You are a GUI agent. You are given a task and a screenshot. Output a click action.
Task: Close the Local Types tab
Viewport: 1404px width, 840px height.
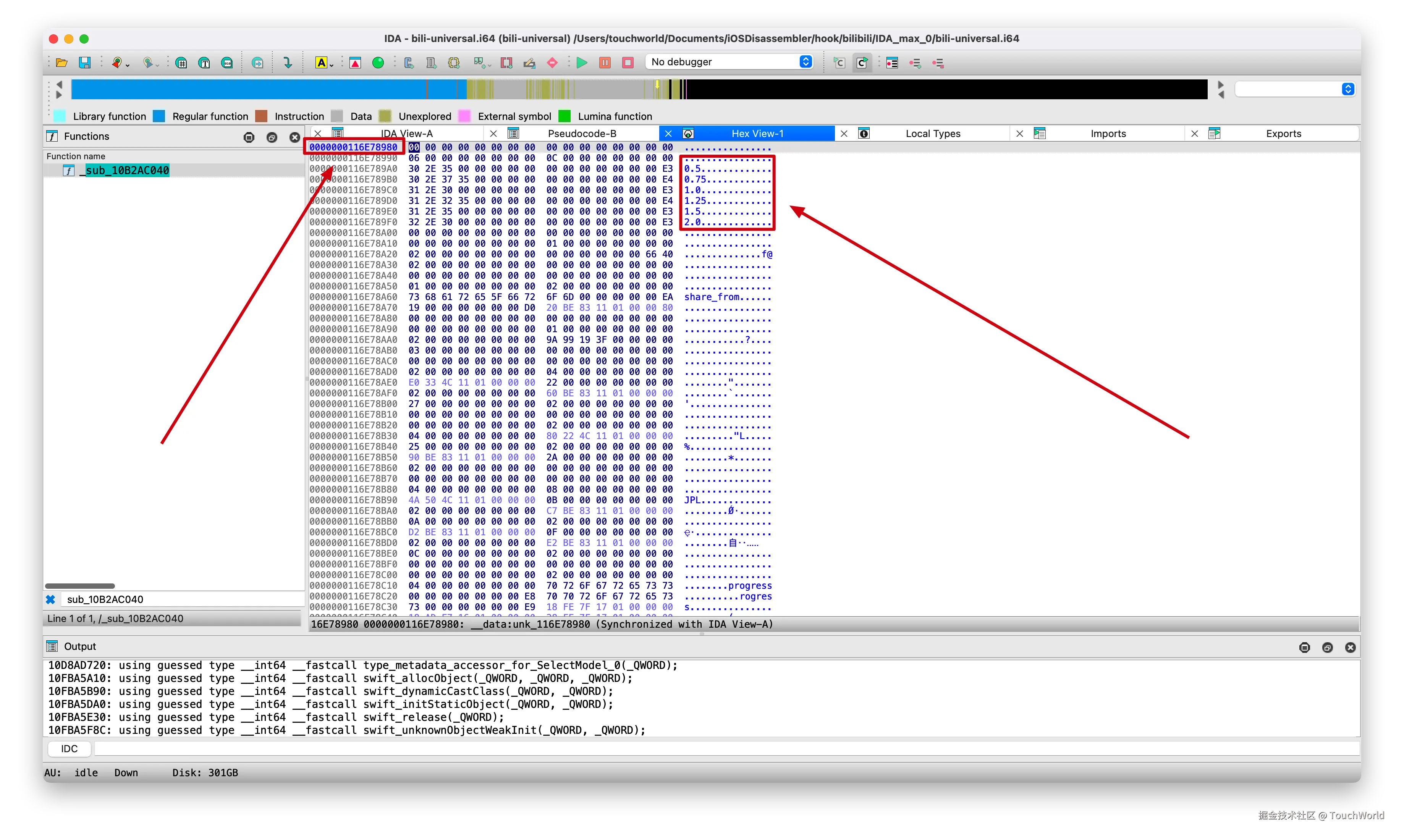844,134
